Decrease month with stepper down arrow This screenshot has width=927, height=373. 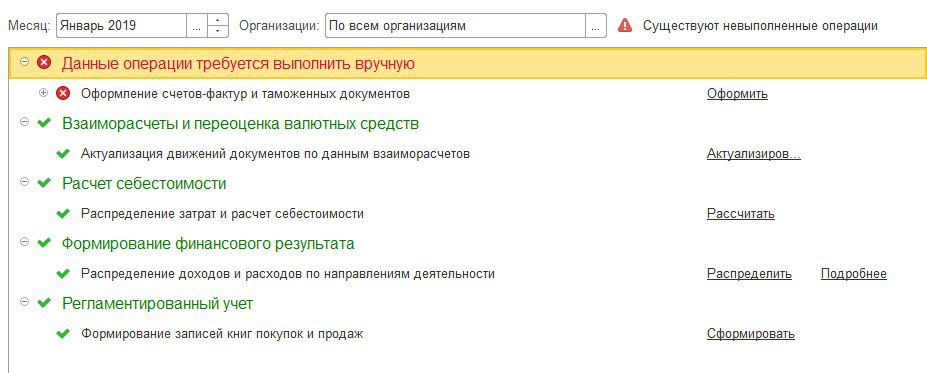[218, 32]
